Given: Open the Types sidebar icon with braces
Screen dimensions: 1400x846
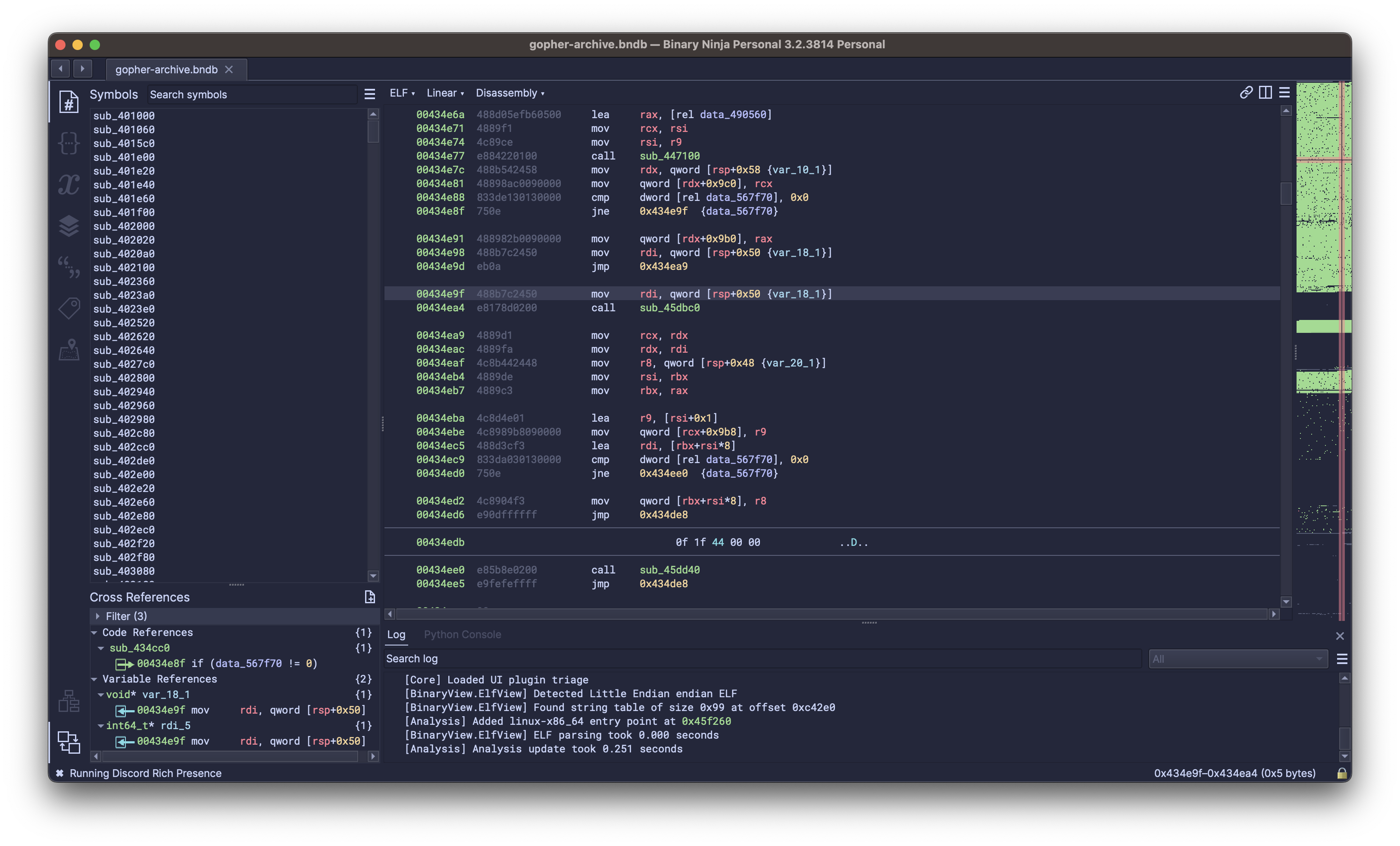Looking at the screenshot, I should pyautogui.click(x=69, y=143).
